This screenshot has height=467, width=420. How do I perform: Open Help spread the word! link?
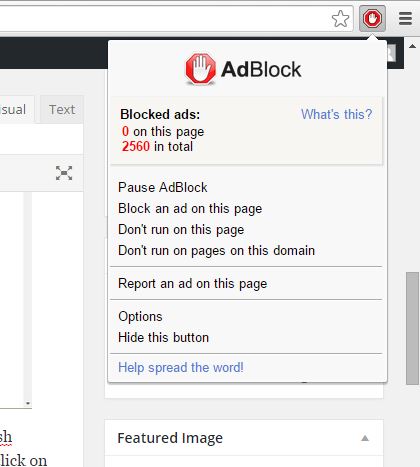click(x=181, y=367)
